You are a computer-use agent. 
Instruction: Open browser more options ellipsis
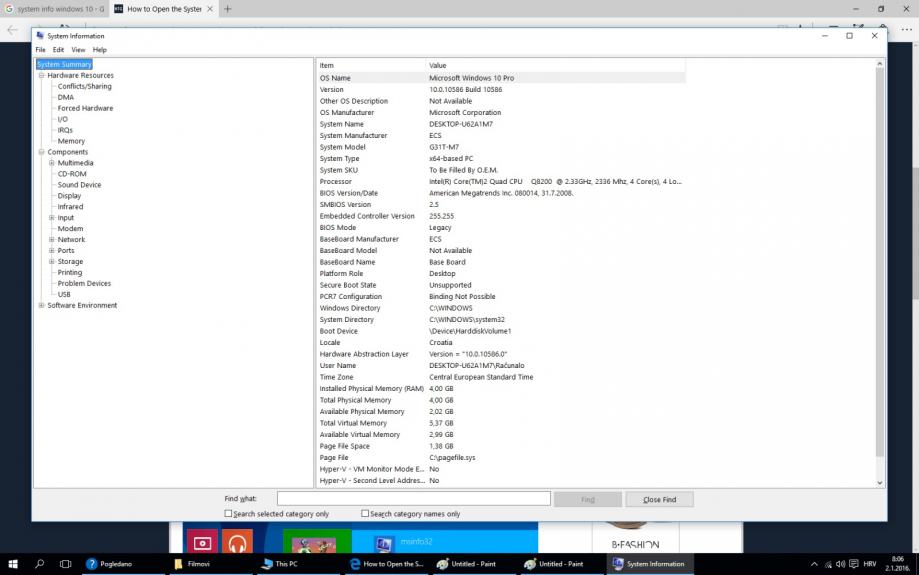[x=906, y=30]
